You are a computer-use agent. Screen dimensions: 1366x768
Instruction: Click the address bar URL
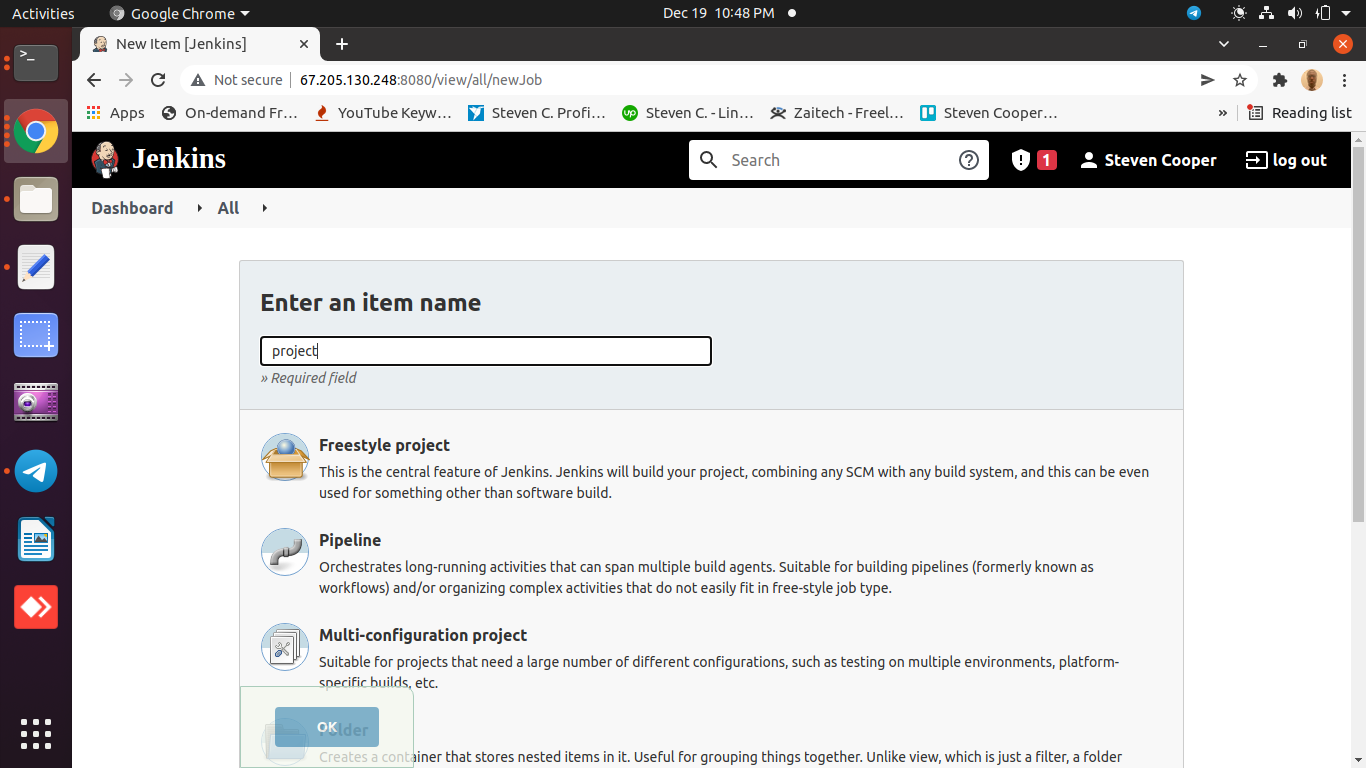pos(421,80)
